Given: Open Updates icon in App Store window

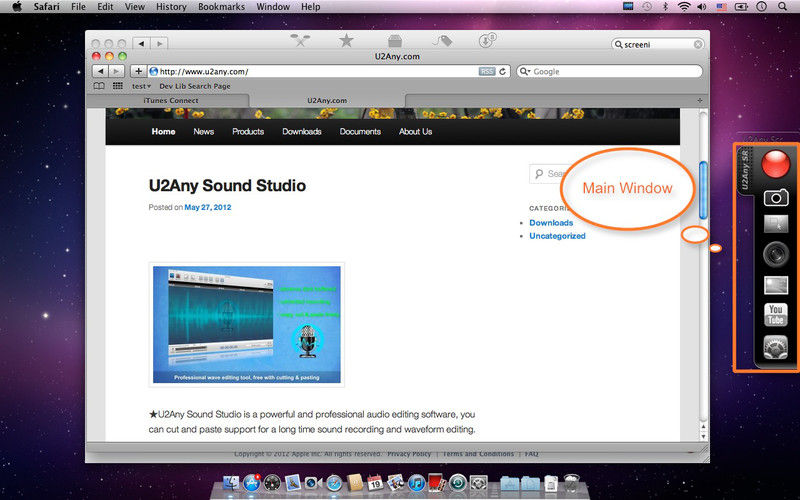Looking at the screenshot, I should [487, 40].
